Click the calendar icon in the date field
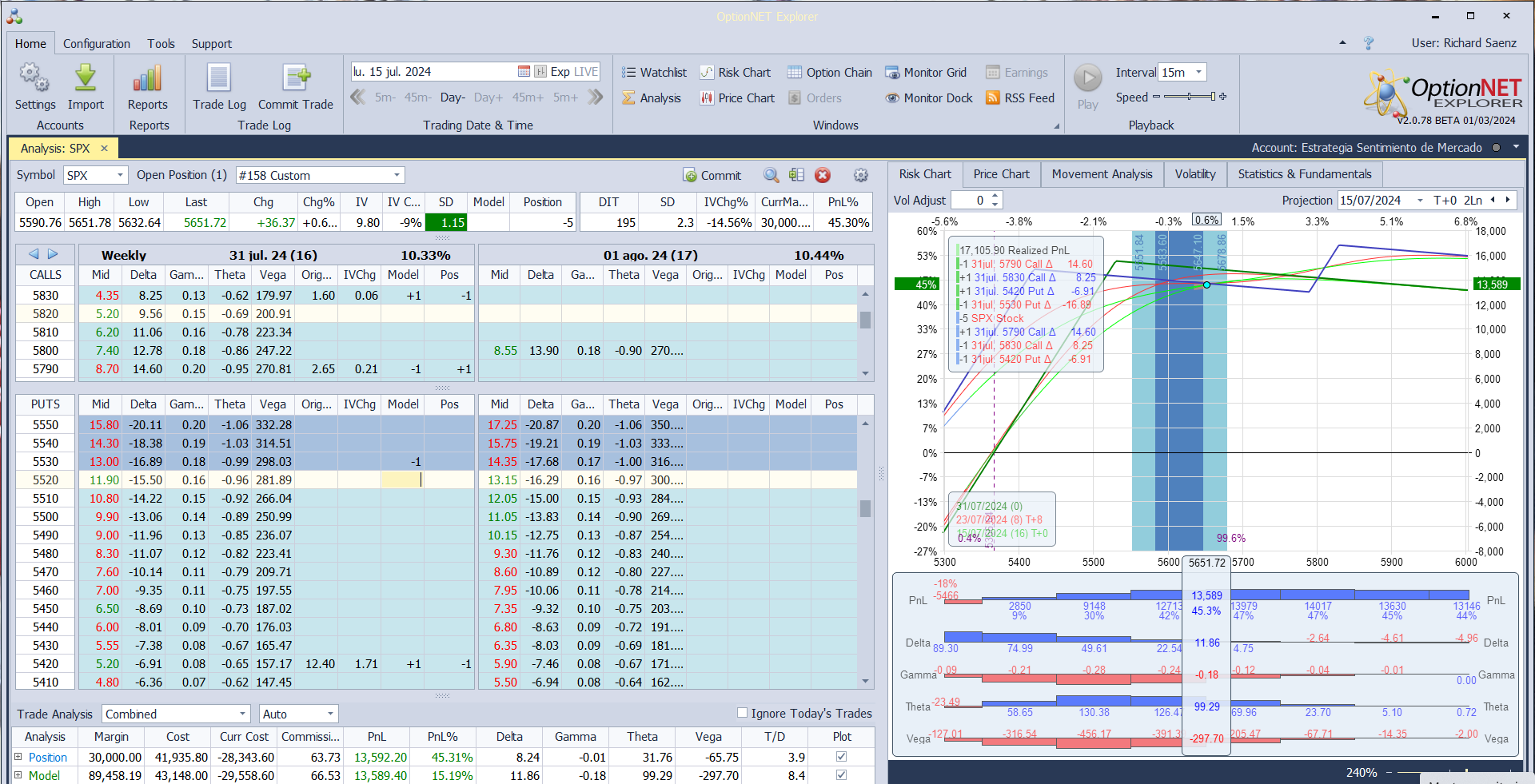The height and width of the screenshot is (784, 1535). coord(524,71)
